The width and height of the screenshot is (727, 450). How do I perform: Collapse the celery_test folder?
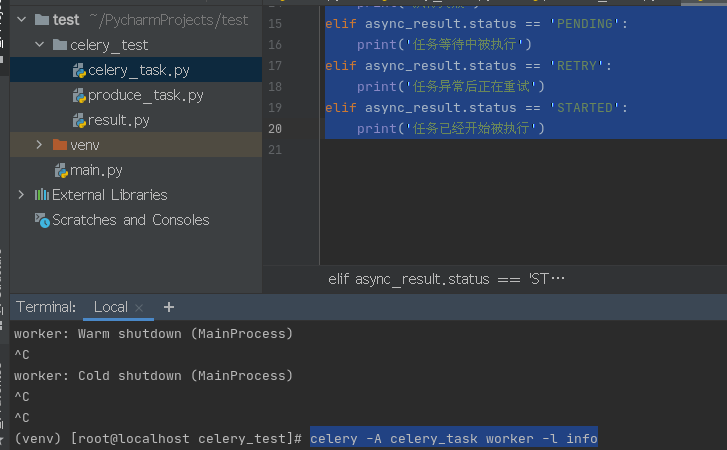pyautogui.click(x=39, y=45)
